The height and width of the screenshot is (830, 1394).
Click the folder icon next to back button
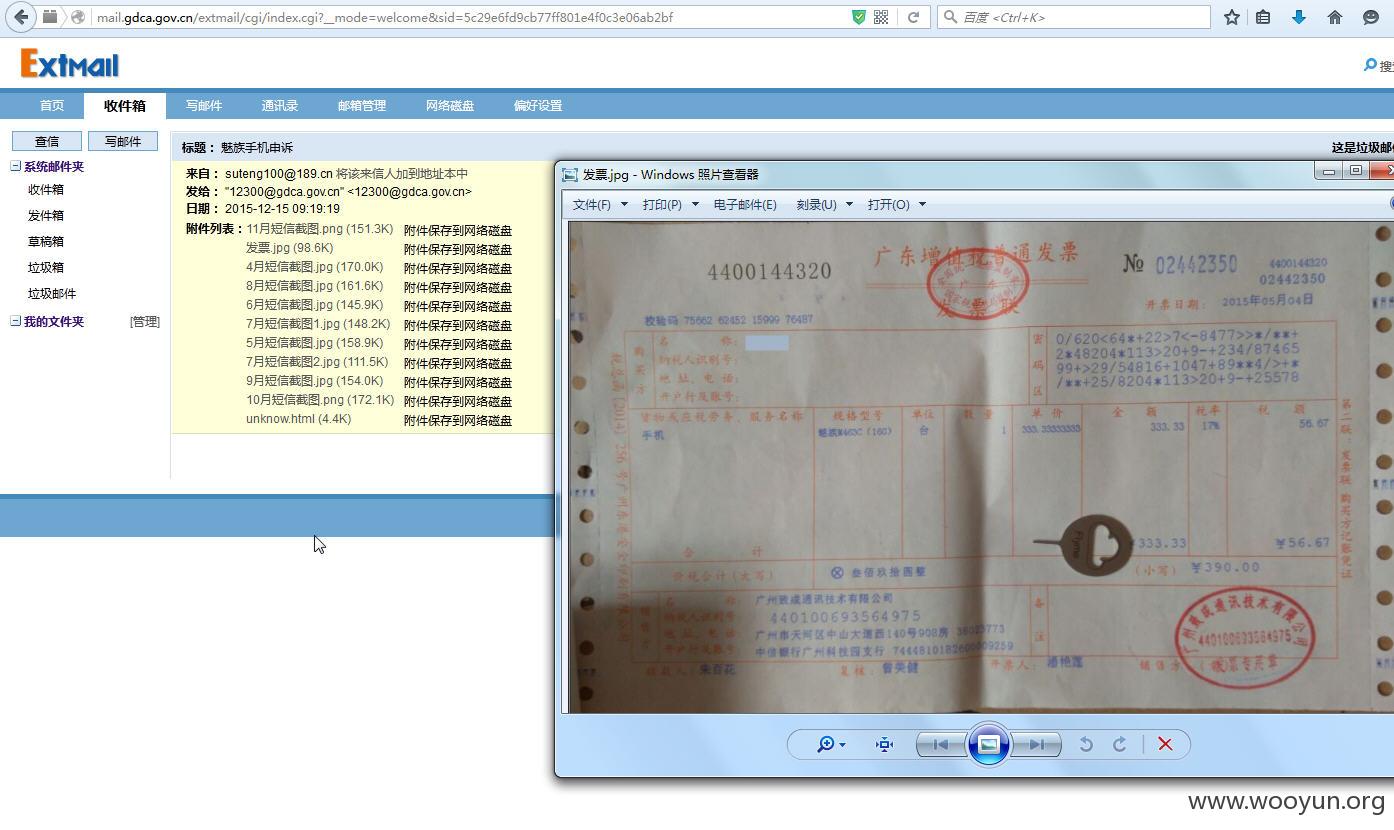[49, 17]
